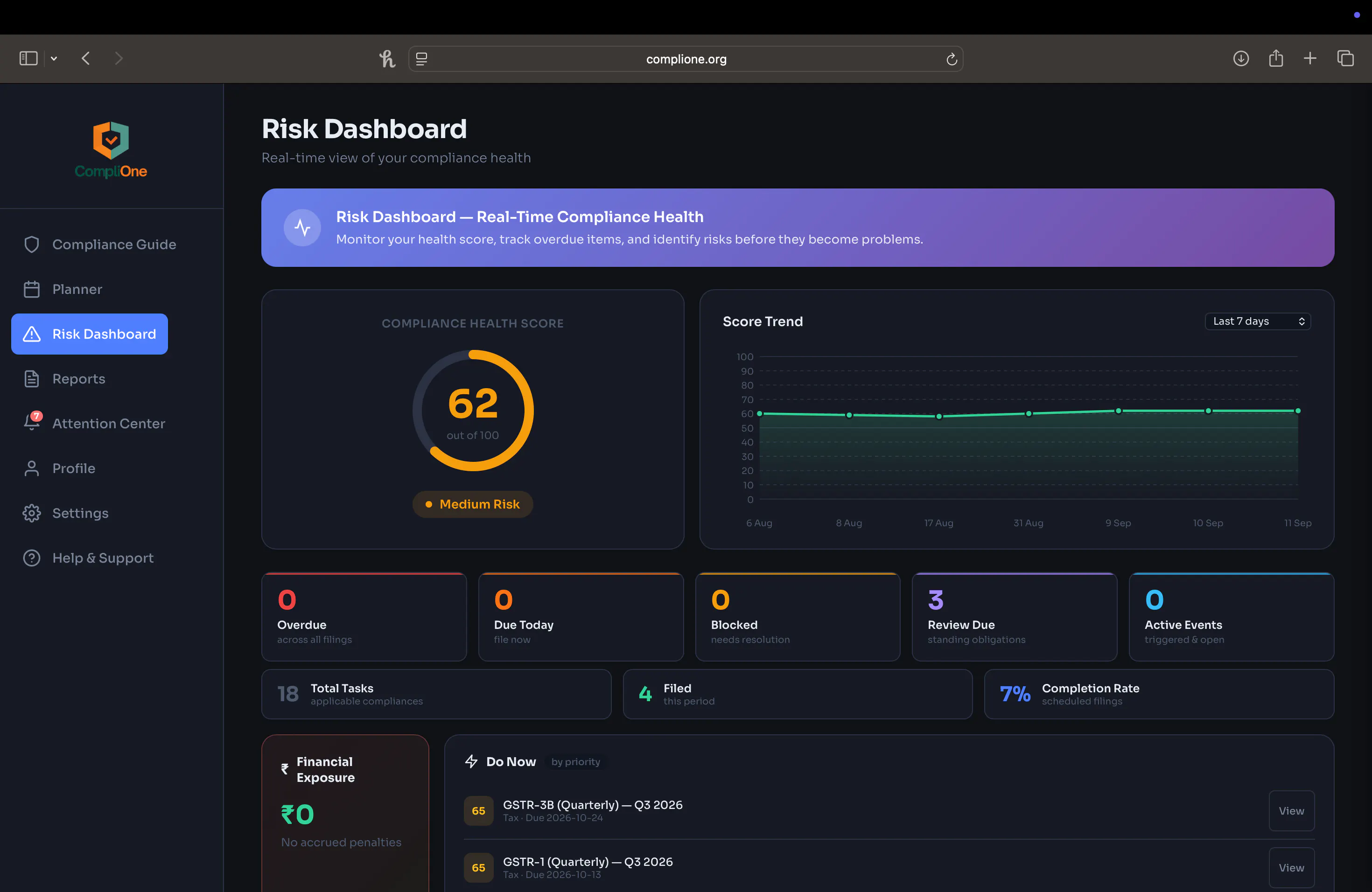Focus the complione.org address bar
The width and height of the screenshot is (1372, 892).
point(686,59)
